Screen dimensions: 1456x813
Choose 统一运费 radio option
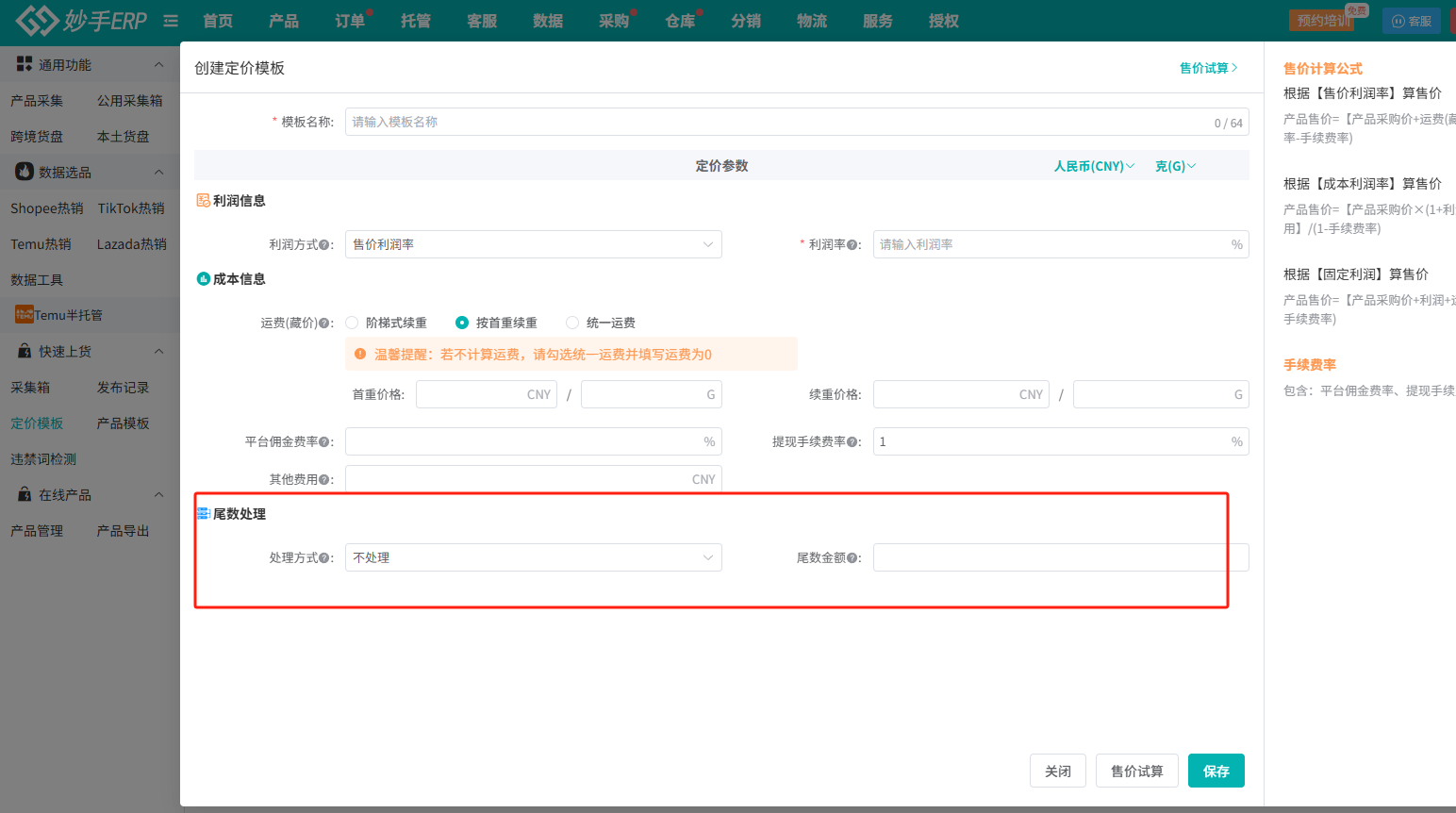572,323
